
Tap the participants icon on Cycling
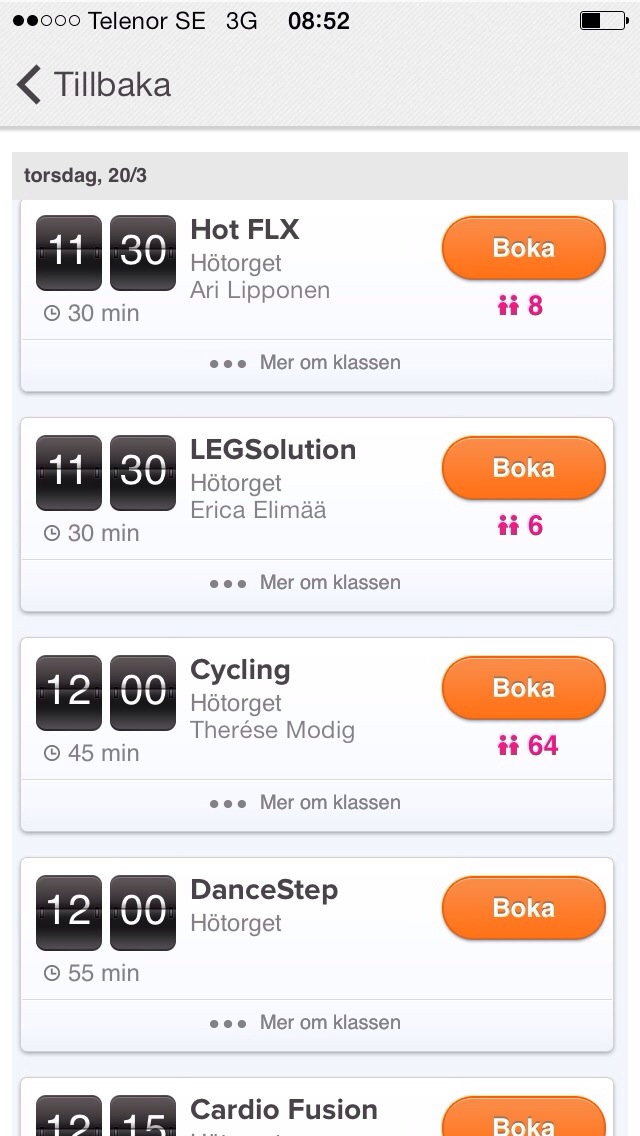[508, 746]
